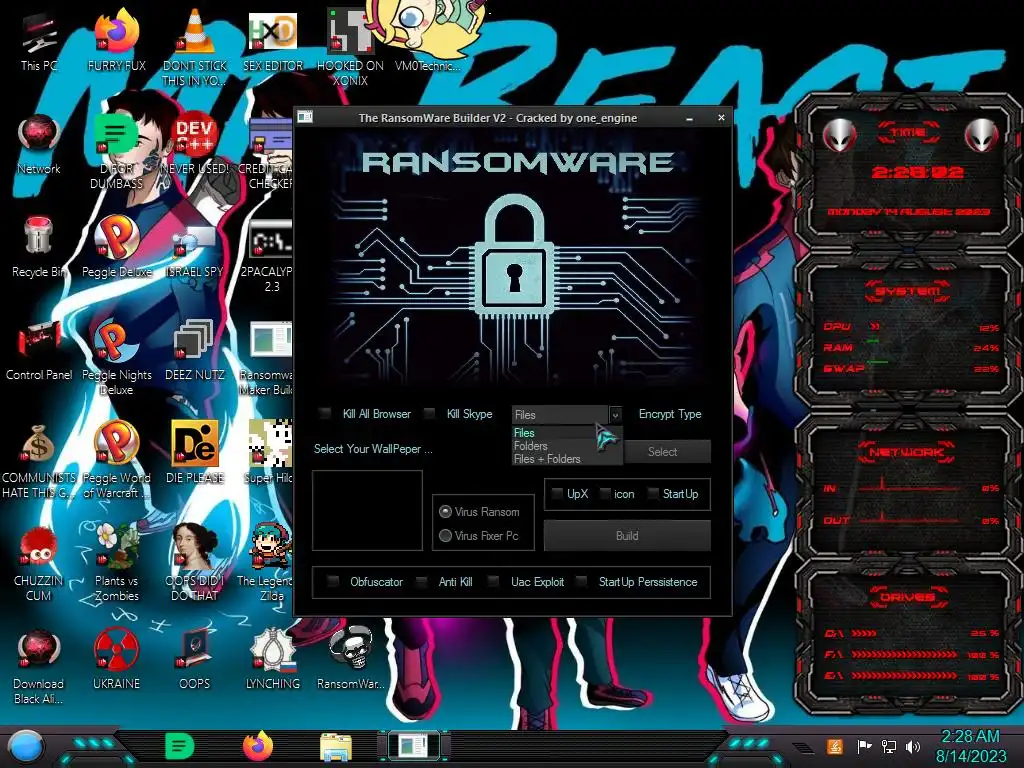Image resolution: width=1024 pixels, height=768 pixels.
Task: Click the volume speaker tray icon
Action: (x=912, y=746)
